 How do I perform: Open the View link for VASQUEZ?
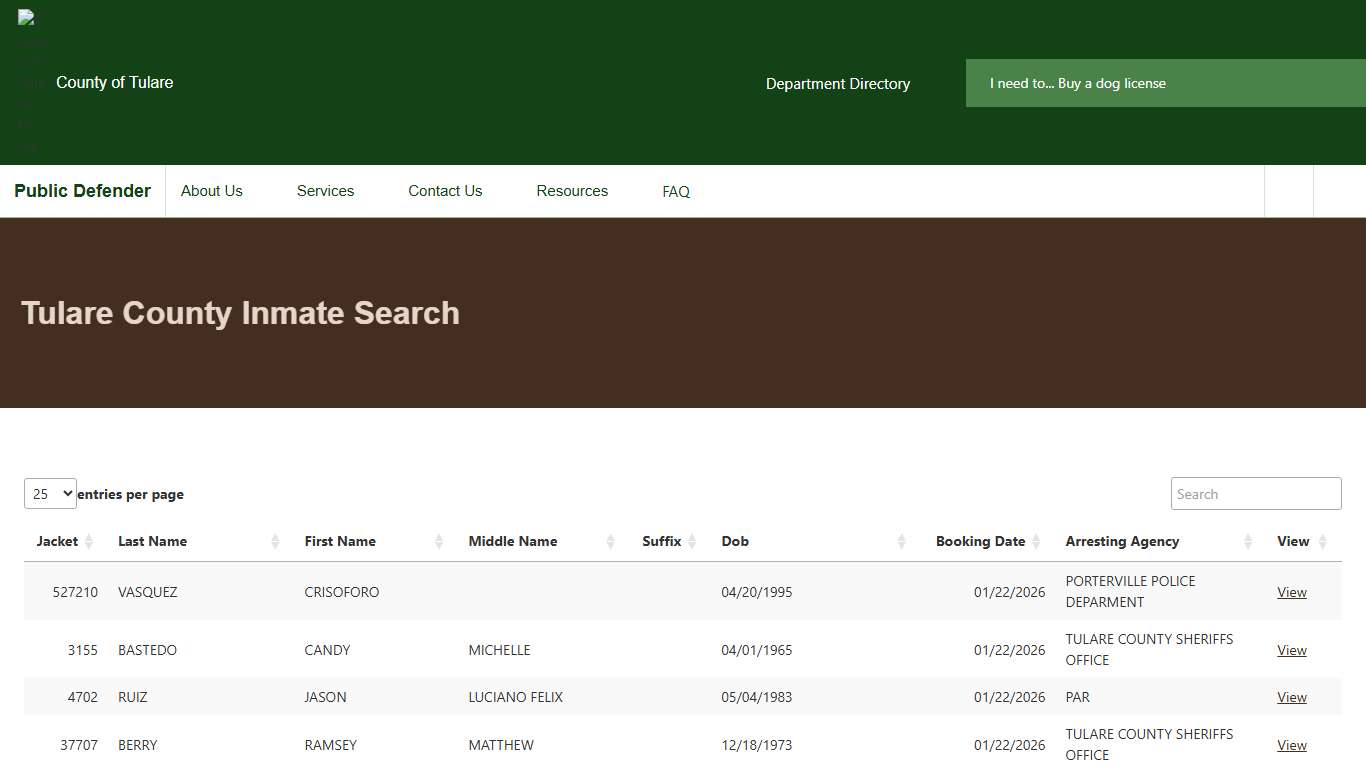click(x=1291, y=591)
